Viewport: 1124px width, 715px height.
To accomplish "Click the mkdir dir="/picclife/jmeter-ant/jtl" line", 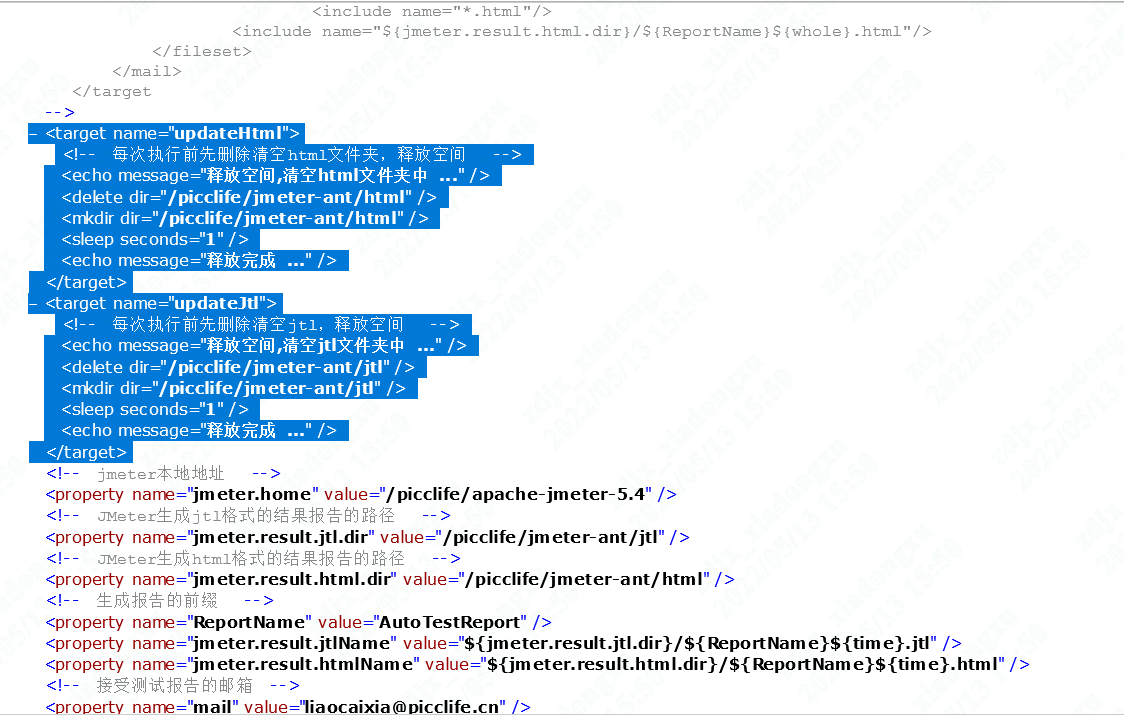I will [x=234, y=388].
